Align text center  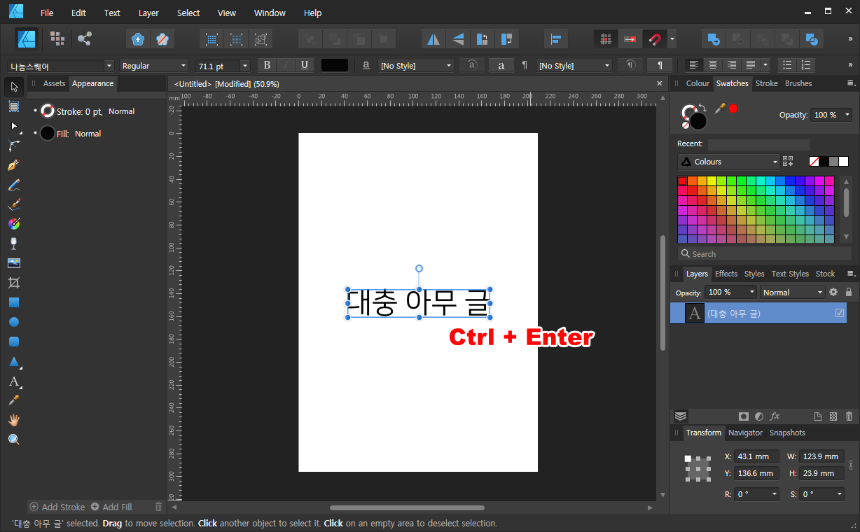712,65
